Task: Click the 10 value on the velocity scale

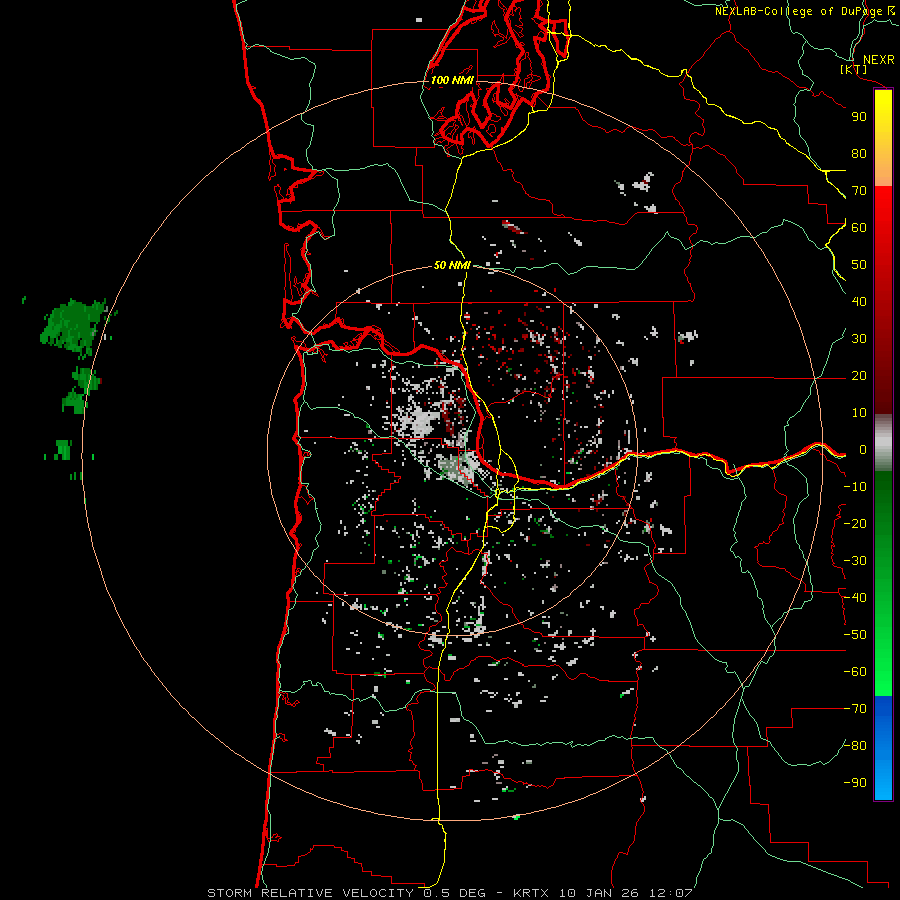Action: coord(859,413)
